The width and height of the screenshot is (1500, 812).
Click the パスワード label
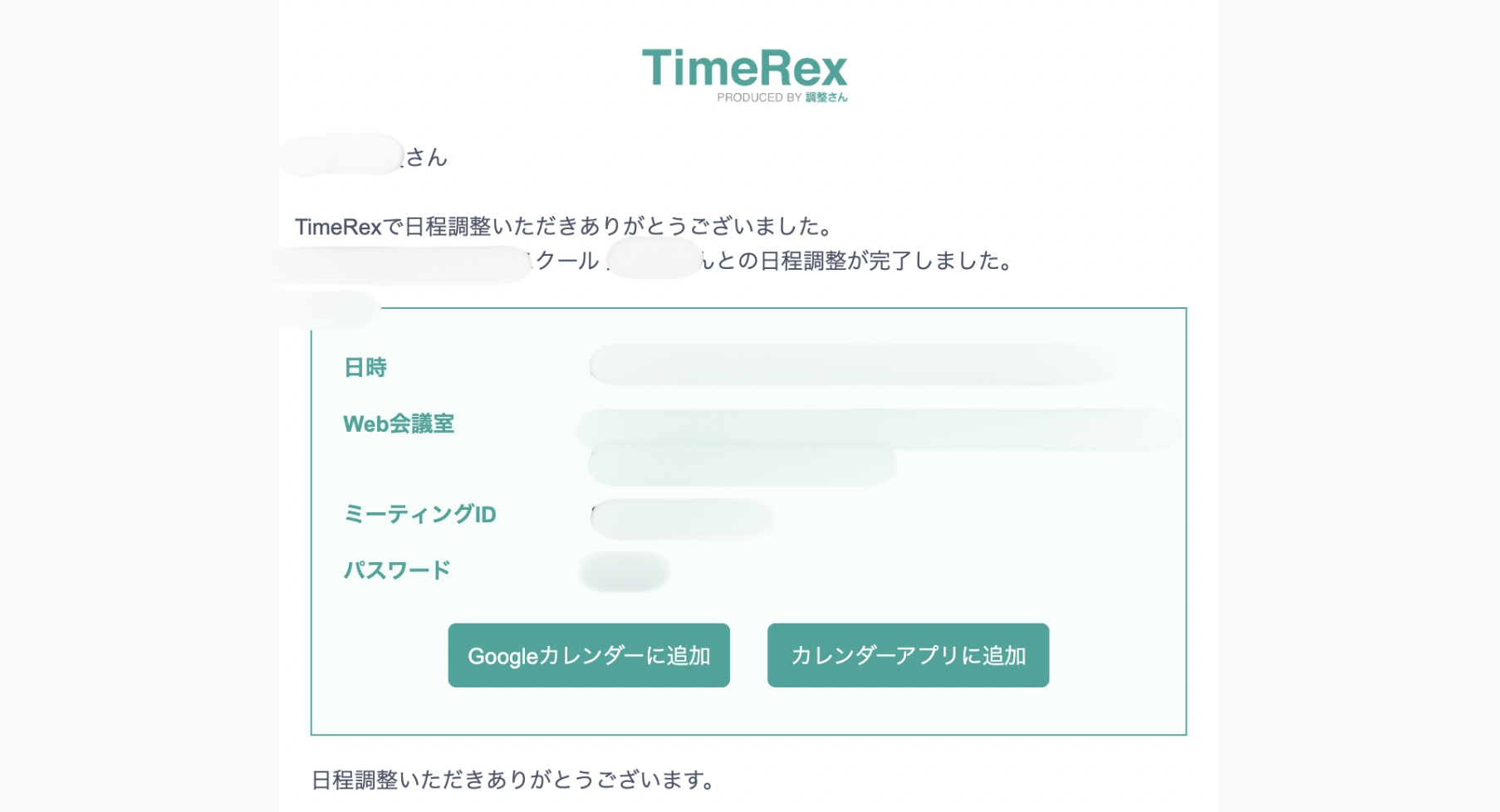(x=397, y=570)
